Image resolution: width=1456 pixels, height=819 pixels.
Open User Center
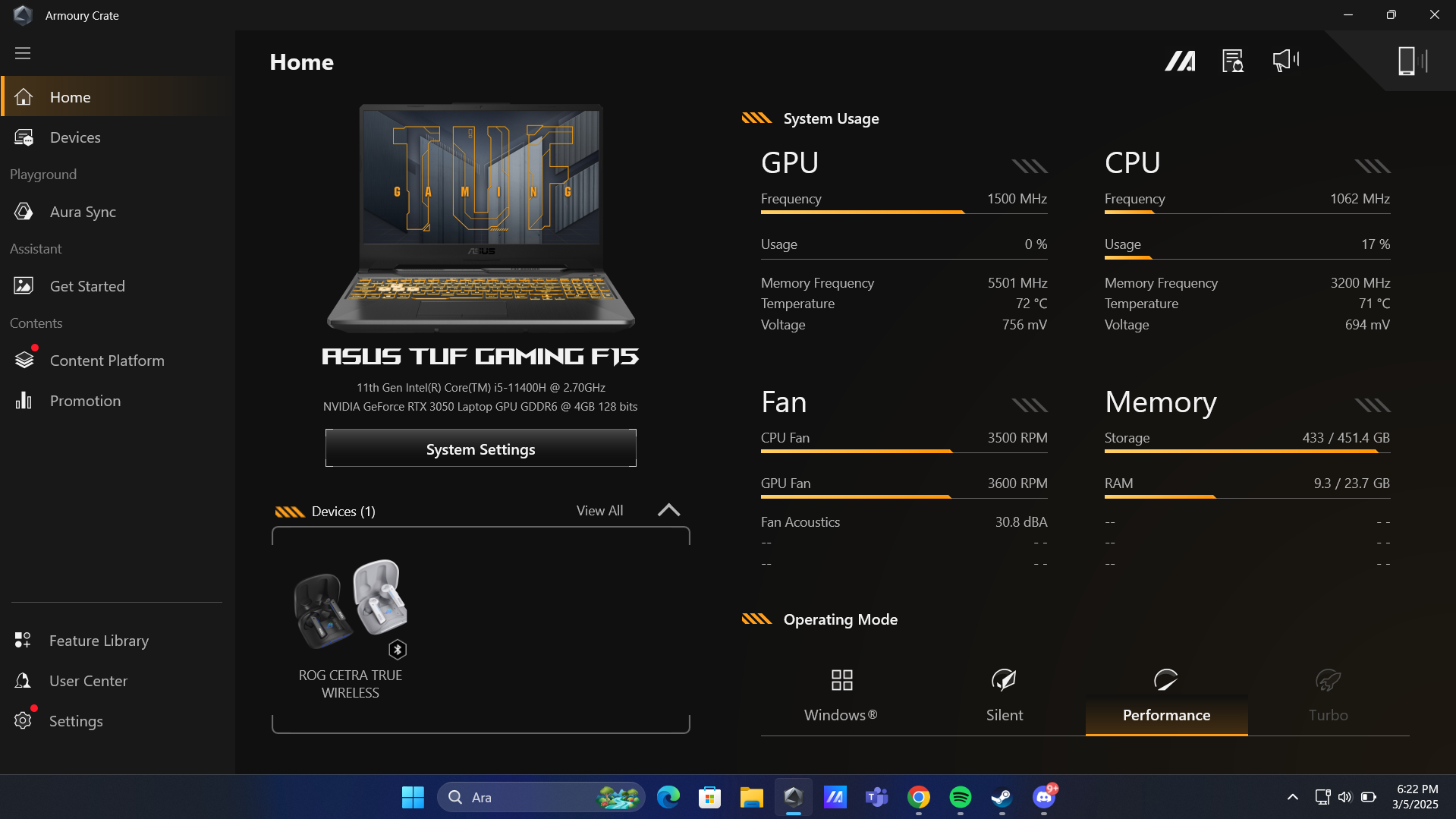click(x=118, y=681)
